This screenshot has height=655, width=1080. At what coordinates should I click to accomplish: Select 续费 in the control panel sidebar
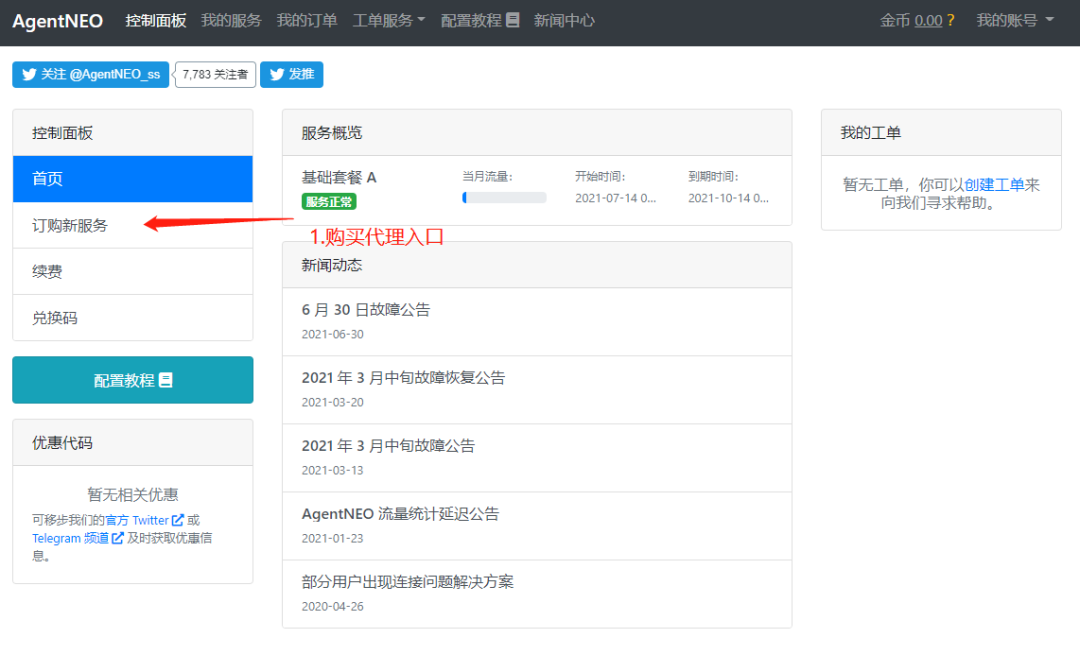[x=47, y=271]
